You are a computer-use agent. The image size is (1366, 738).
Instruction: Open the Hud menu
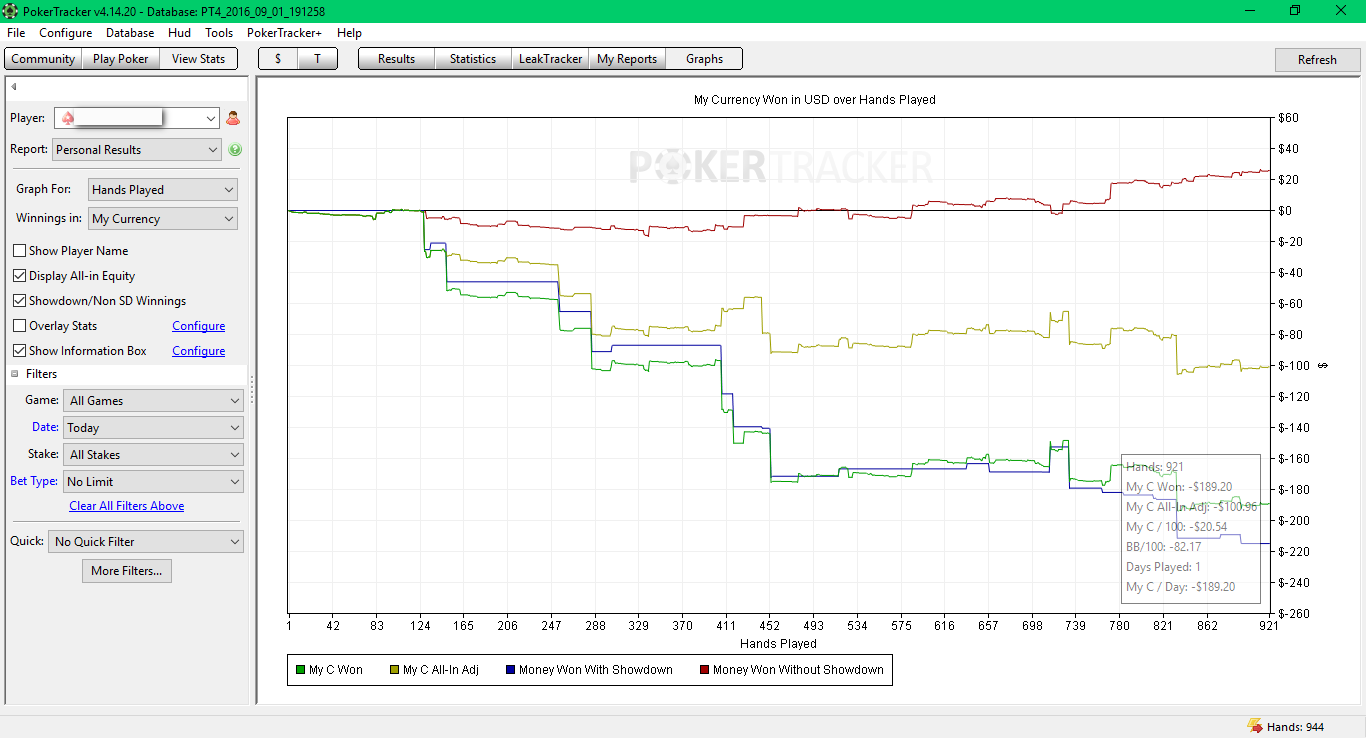[180, 33]
